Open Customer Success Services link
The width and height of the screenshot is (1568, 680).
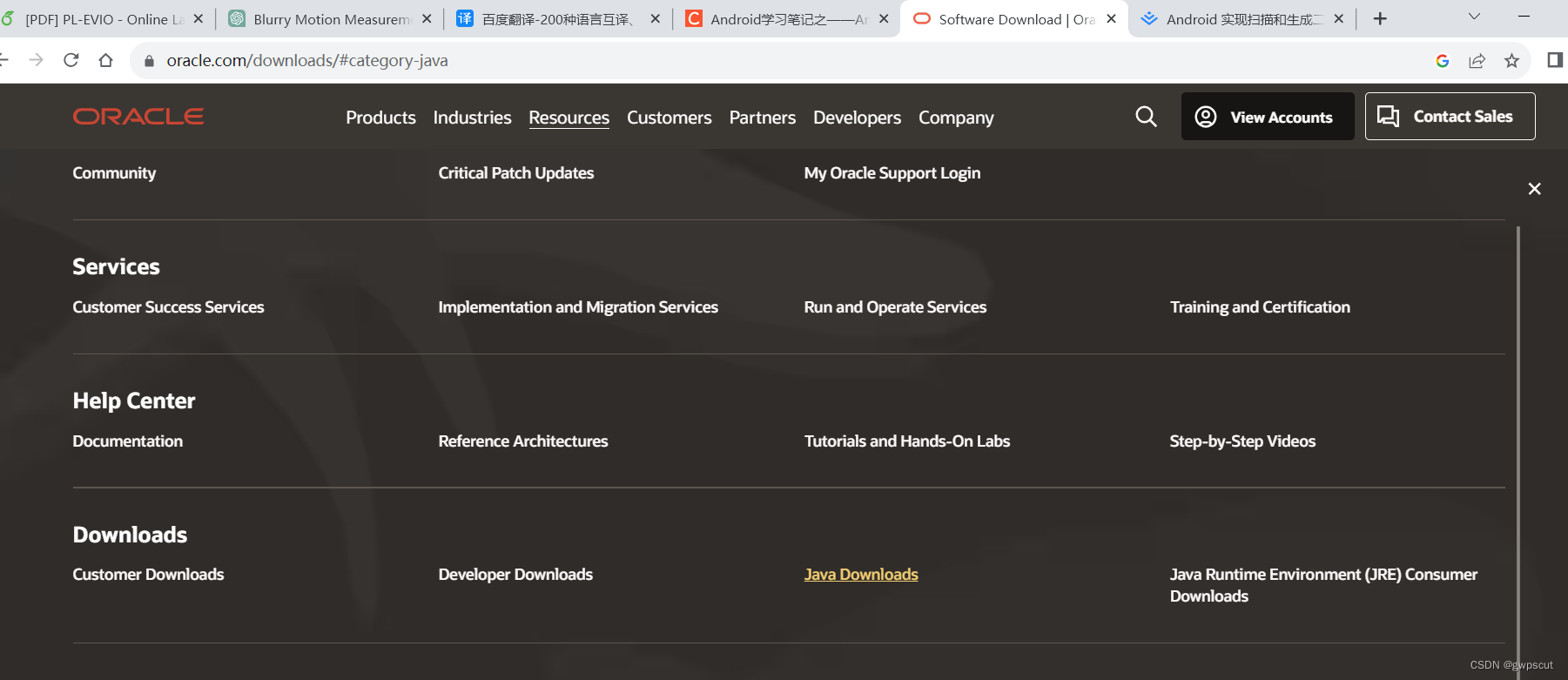pyautogui.click(x=168, y=307)
